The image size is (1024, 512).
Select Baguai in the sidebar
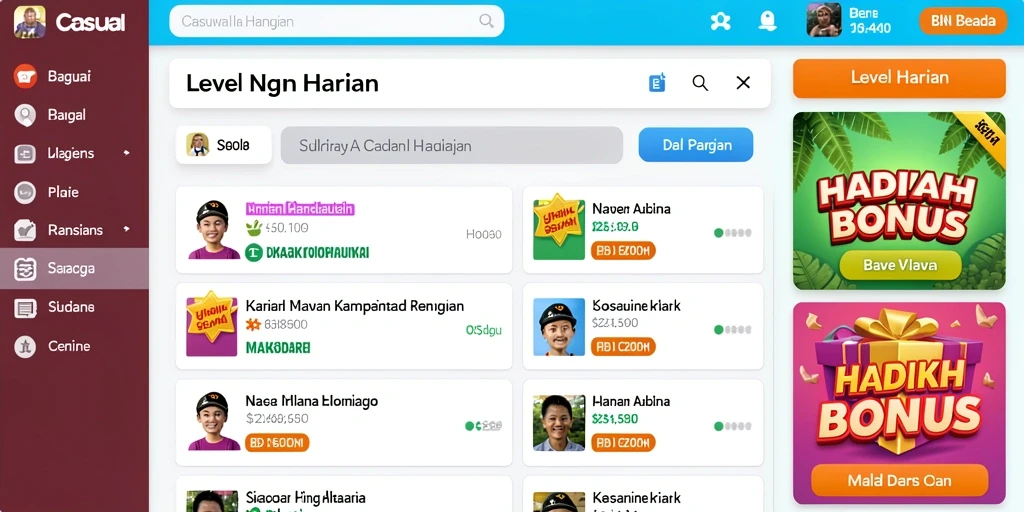(69, 76)
